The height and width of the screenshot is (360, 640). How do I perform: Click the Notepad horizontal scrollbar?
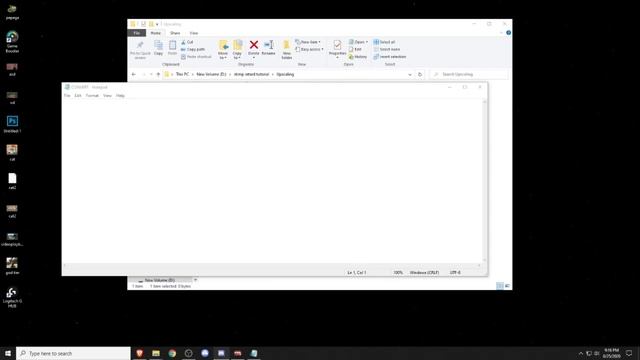(x=272, y=266)
